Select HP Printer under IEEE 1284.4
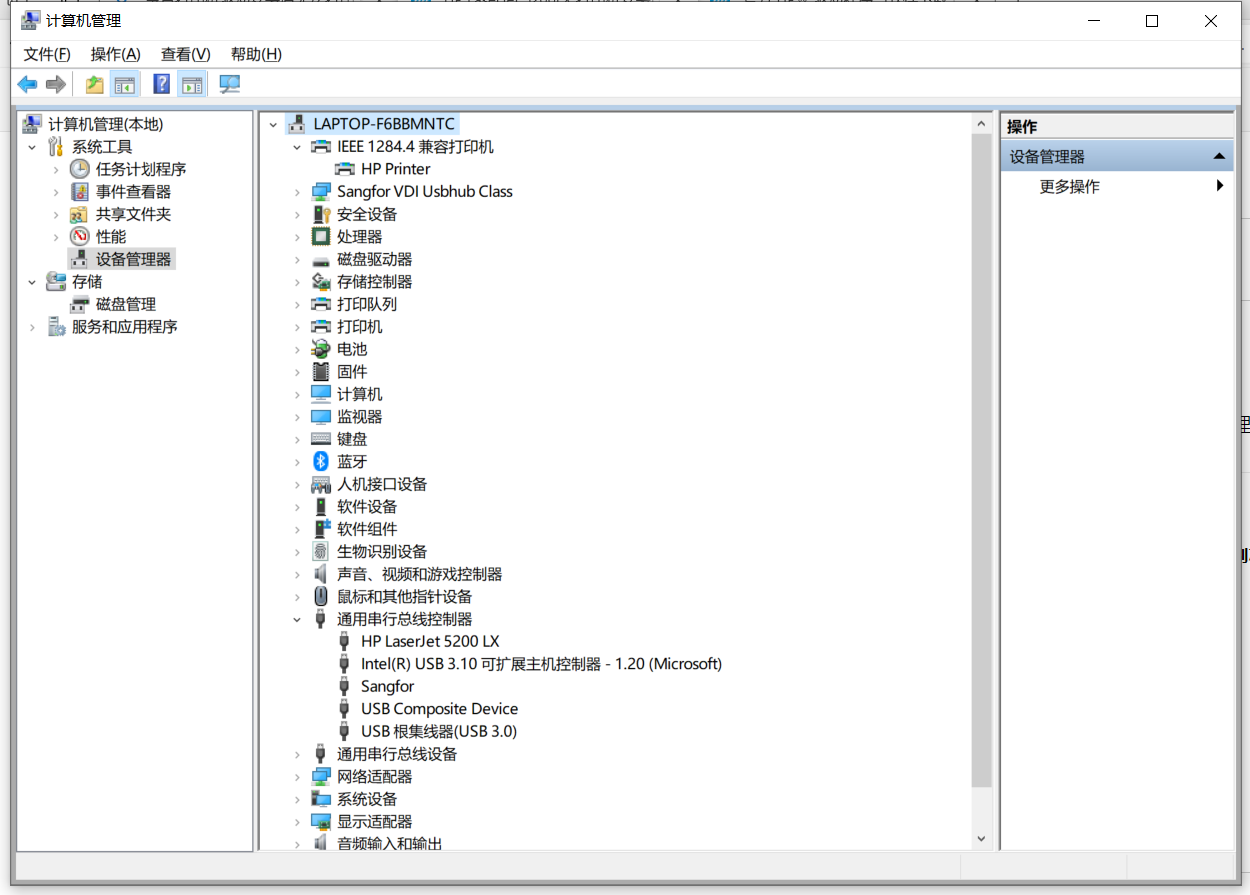 point(395,169)
